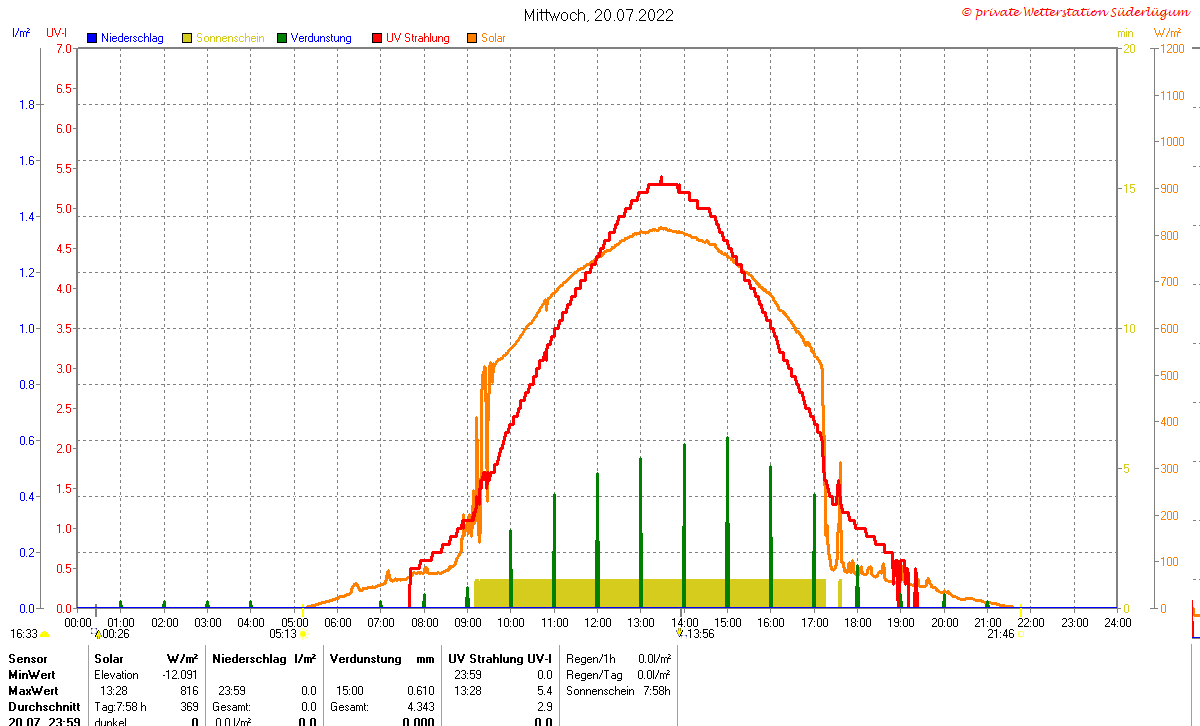This screenshot has height=726, width=1200.
Task: Click the 00:26 moon marker icon
Action: 97,633
